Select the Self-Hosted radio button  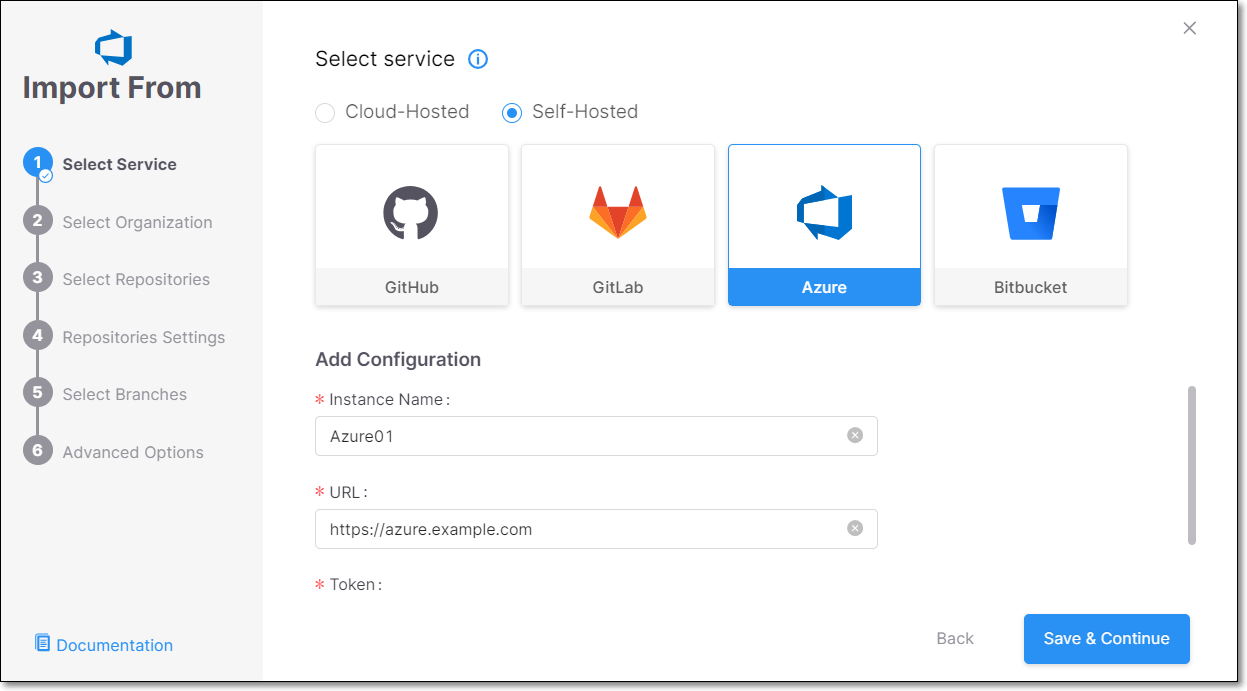(x=512, y=113)
